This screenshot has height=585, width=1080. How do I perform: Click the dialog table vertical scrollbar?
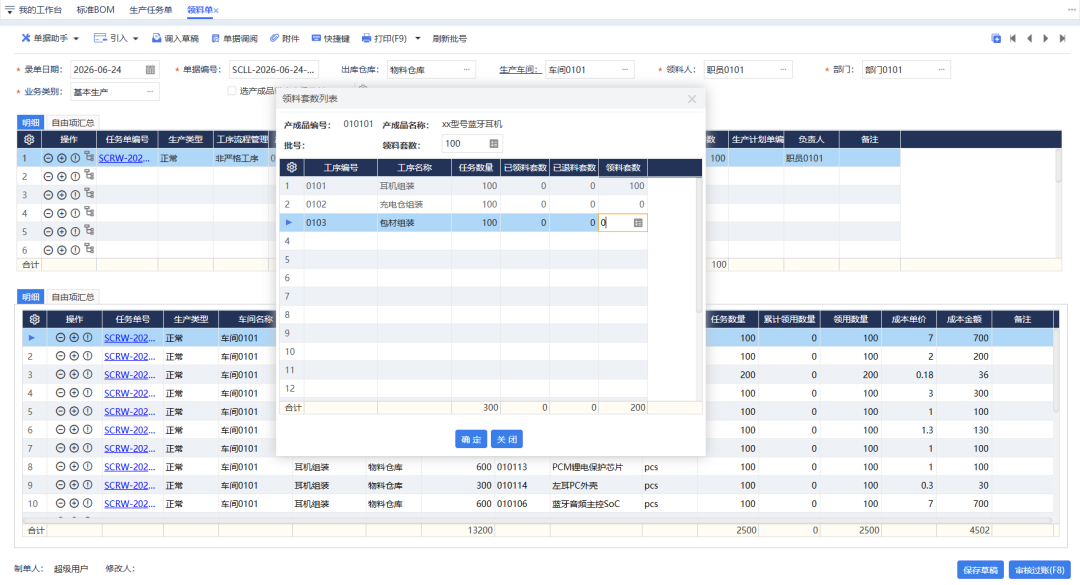(698, 245)
